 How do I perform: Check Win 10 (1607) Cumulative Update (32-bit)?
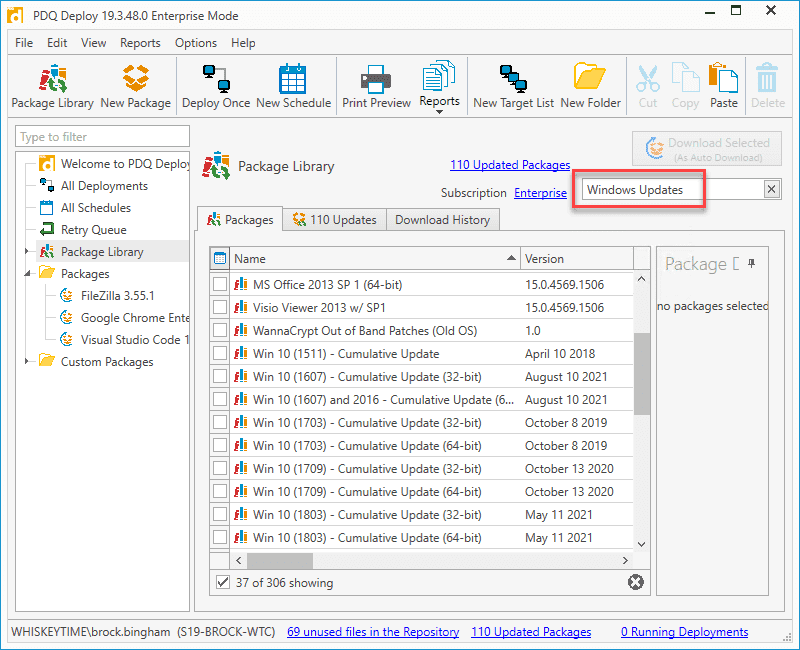coord(220,376)
